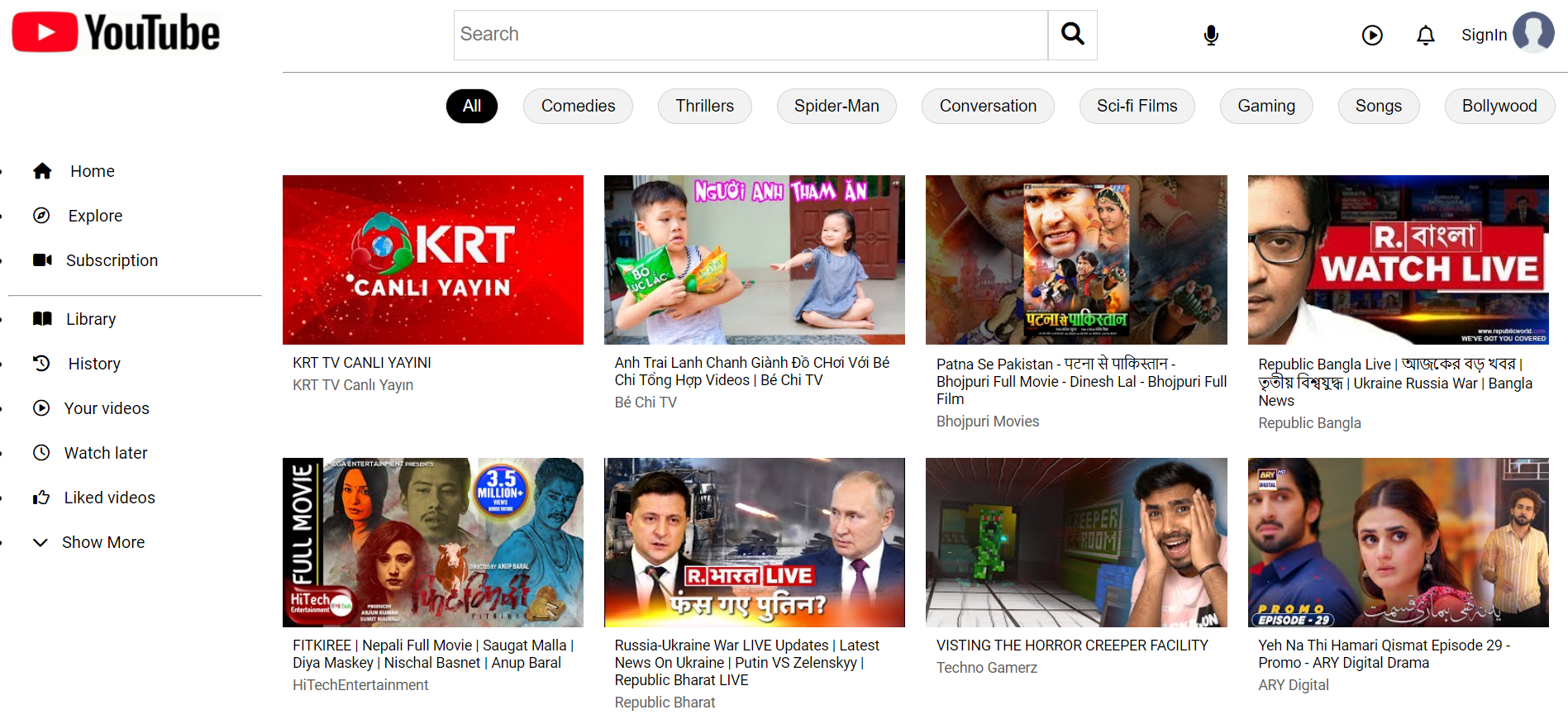Open the play circle icon in header
The image size is (1568, 724).
[x=1372, y=35]
